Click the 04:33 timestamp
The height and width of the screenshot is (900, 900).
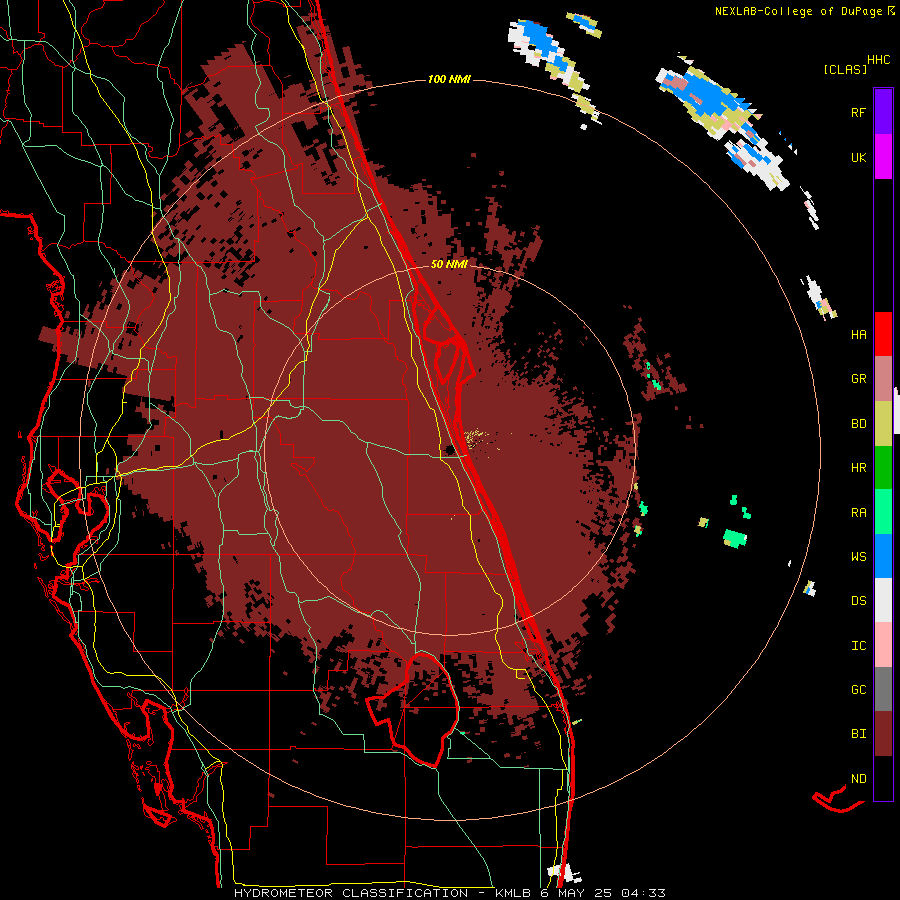pyautogui.click(x=643, y=893)
